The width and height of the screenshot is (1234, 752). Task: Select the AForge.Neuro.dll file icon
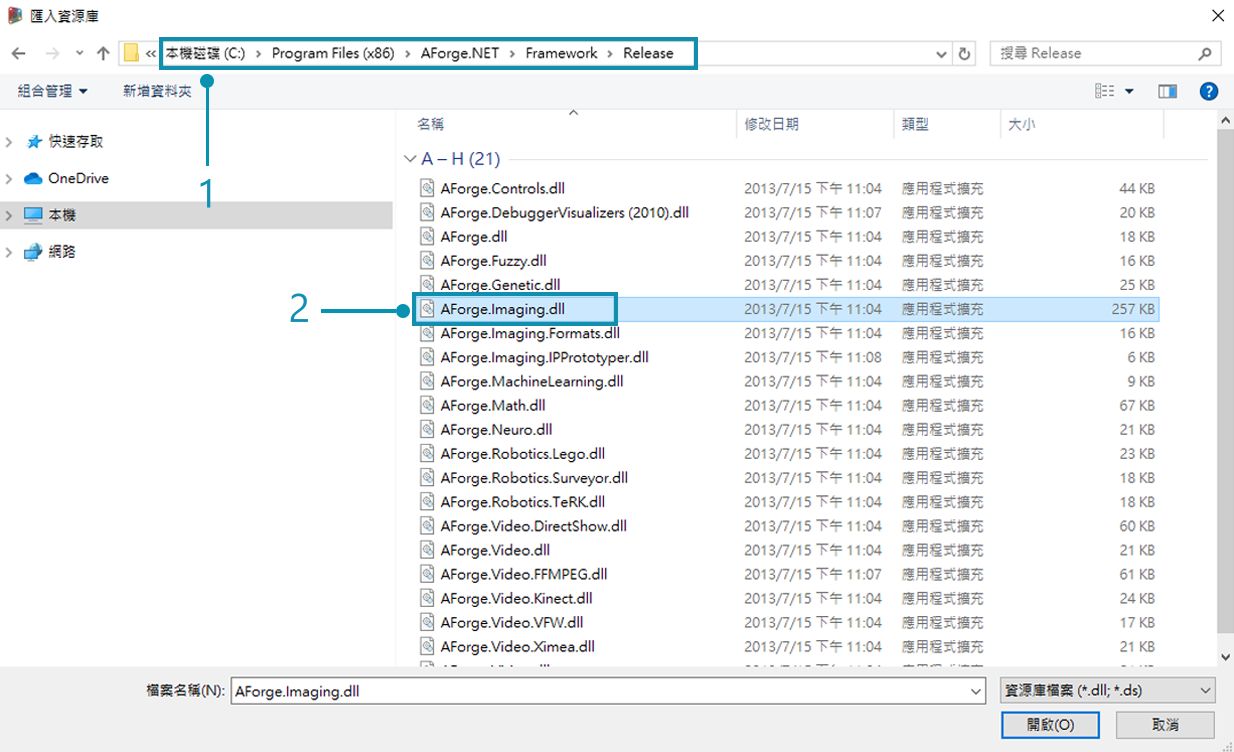pyautogui.click(x=427, y=429)
